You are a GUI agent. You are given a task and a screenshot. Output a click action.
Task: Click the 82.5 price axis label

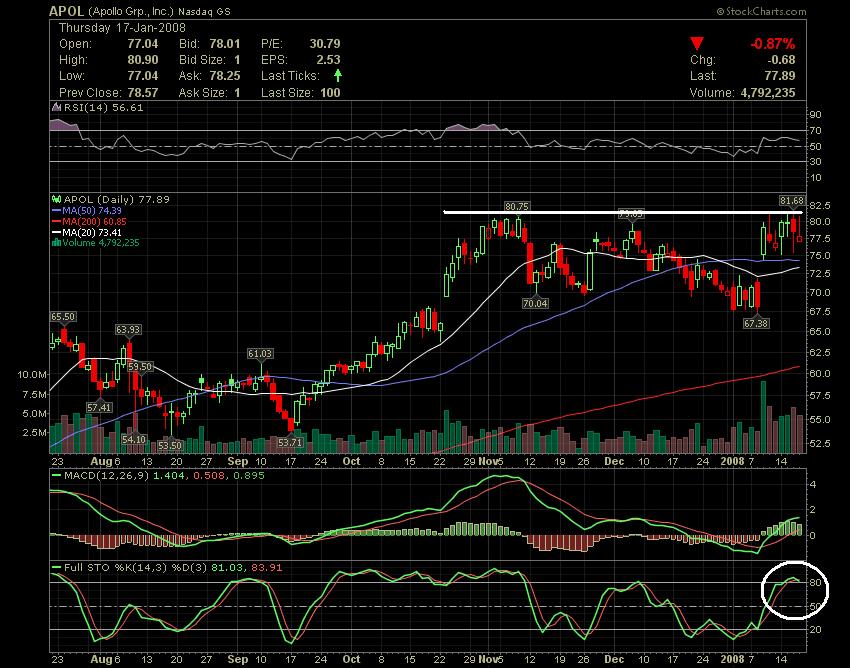820,205
